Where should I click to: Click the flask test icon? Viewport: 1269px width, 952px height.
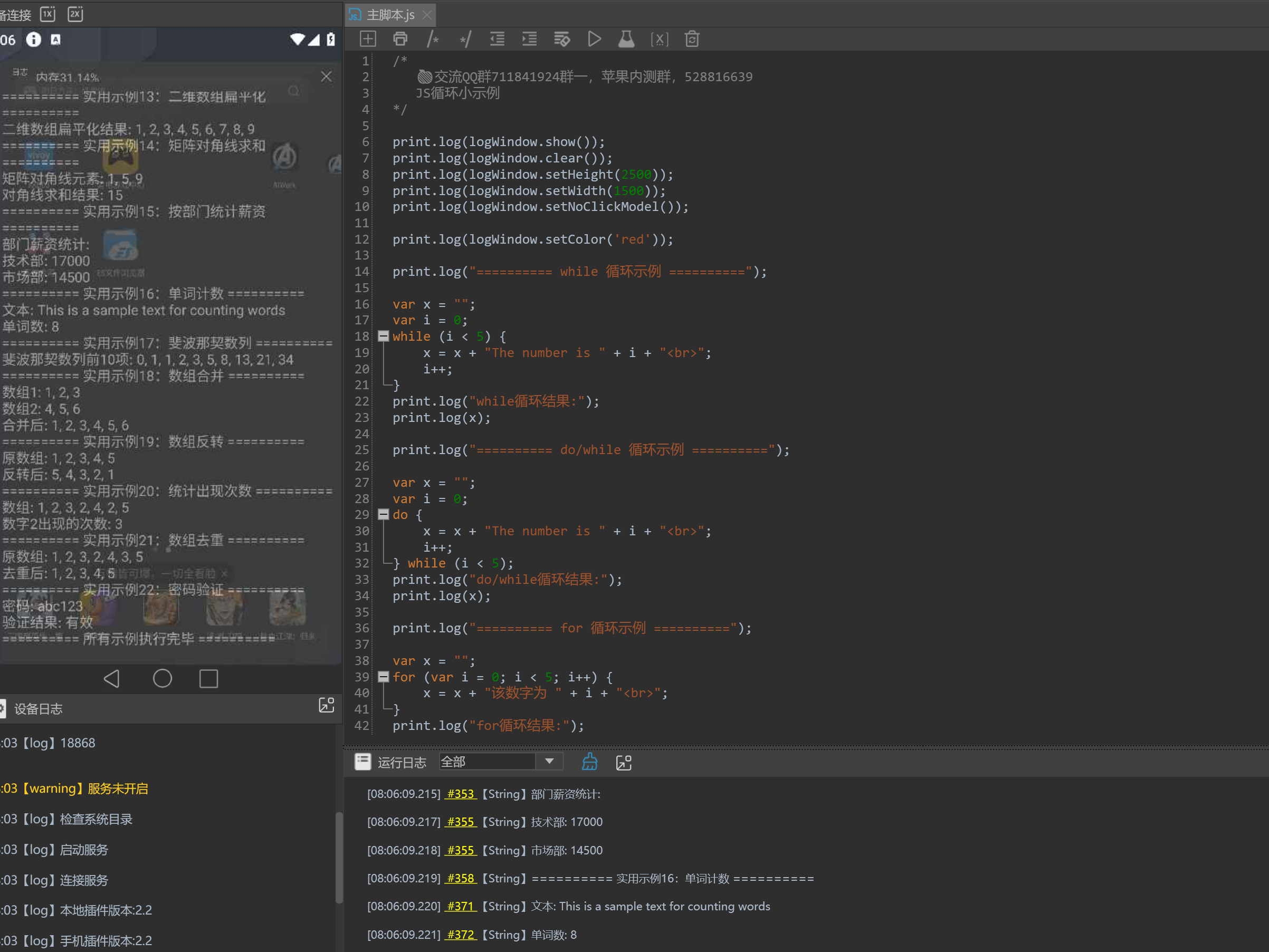coord(626,39)
